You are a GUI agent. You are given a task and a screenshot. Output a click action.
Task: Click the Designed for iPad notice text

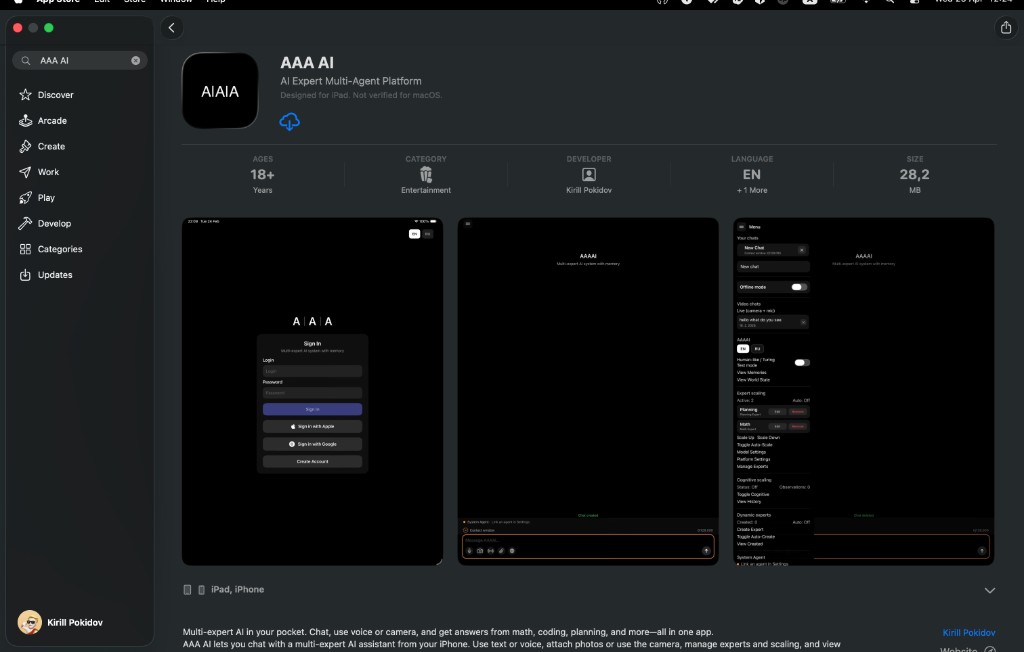(361, 95)
